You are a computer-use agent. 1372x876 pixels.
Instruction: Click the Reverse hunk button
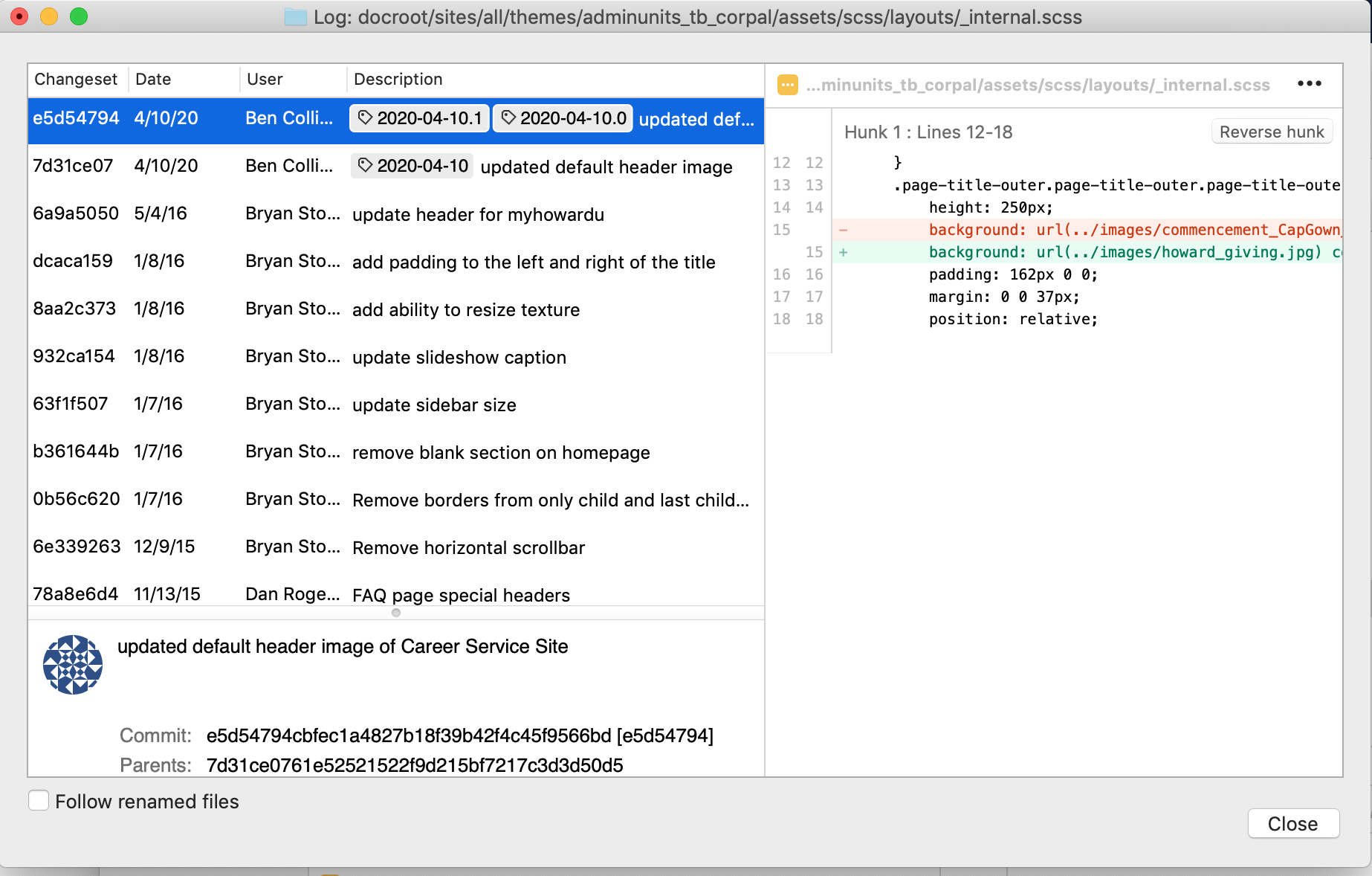point(1272,132)
